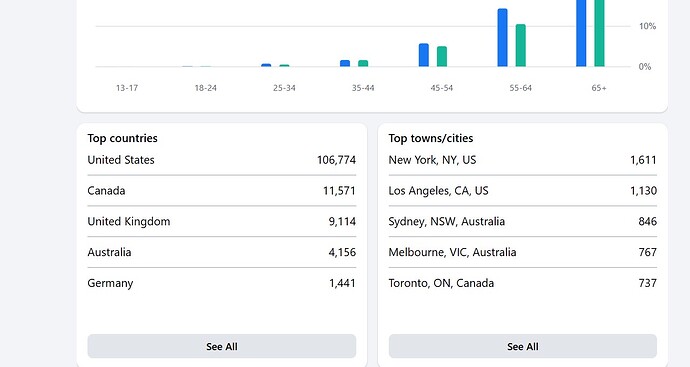Click the 1,441 value
Screen dimensions: 690x367
tap(342, 283)
